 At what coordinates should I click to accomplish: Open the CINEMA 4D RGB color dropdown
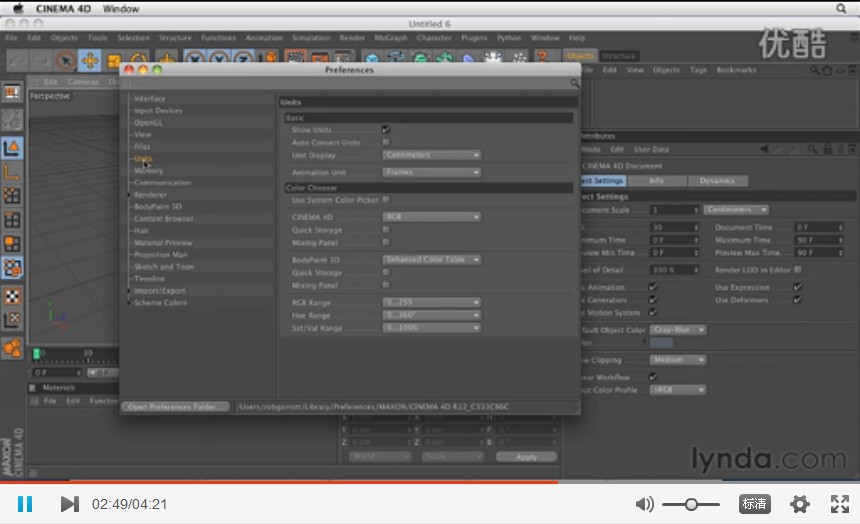432,217
